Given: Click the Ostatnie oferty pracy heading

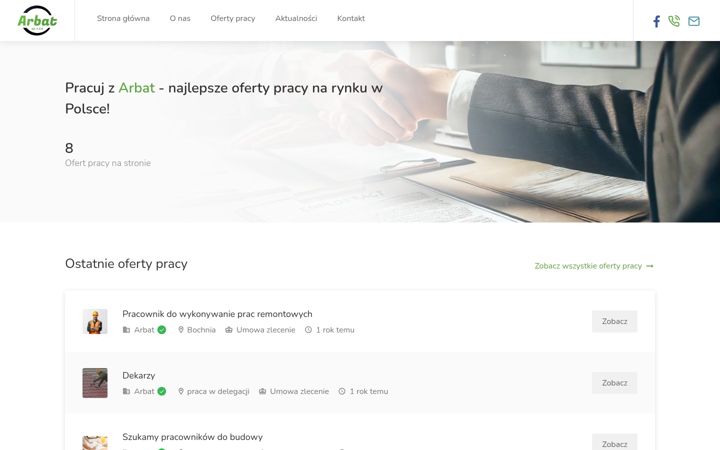Looking at the screenshot, I should 126,264.
